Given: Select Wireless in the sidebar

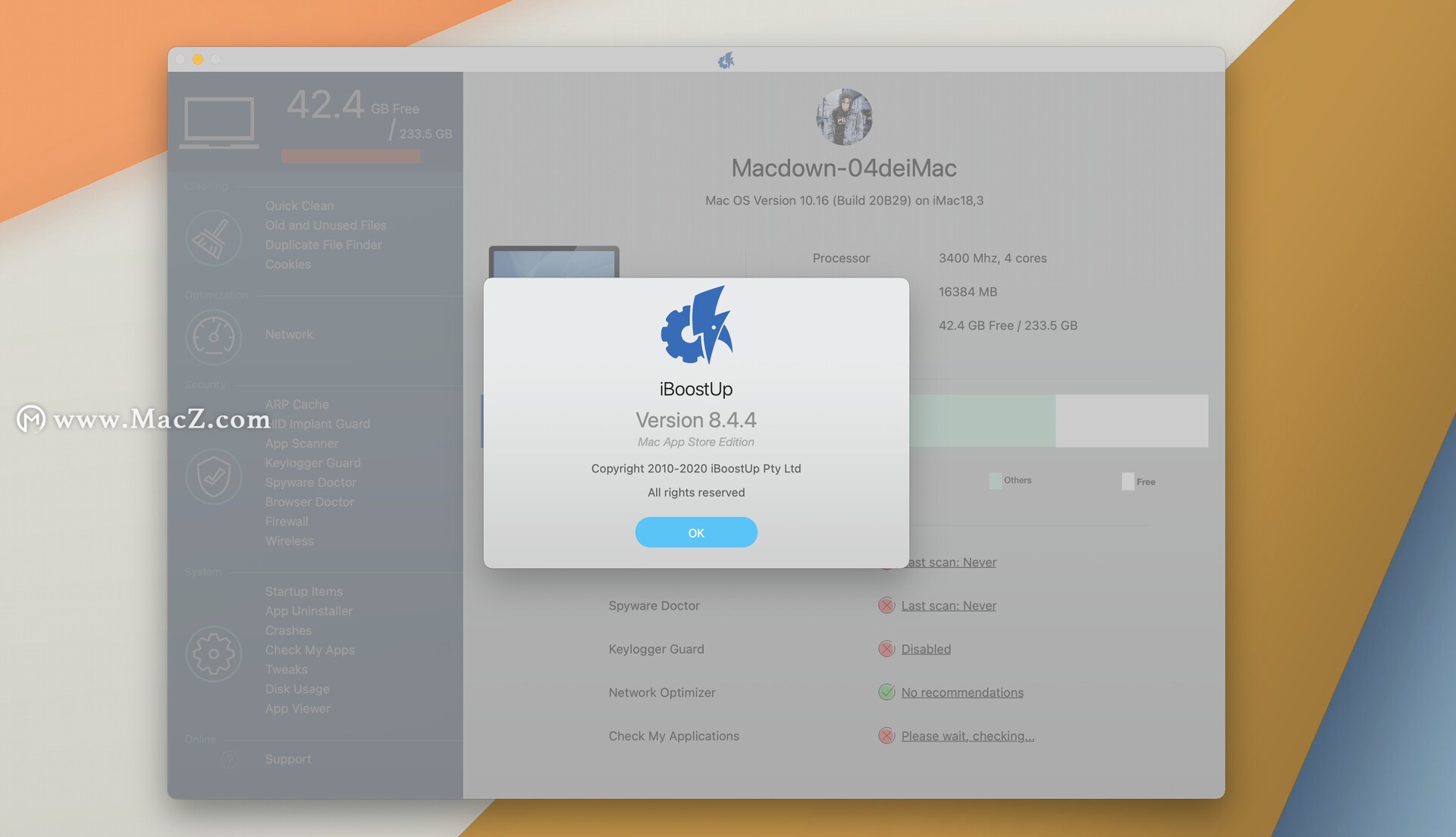Looking at the screenshot, I should 289,541.
